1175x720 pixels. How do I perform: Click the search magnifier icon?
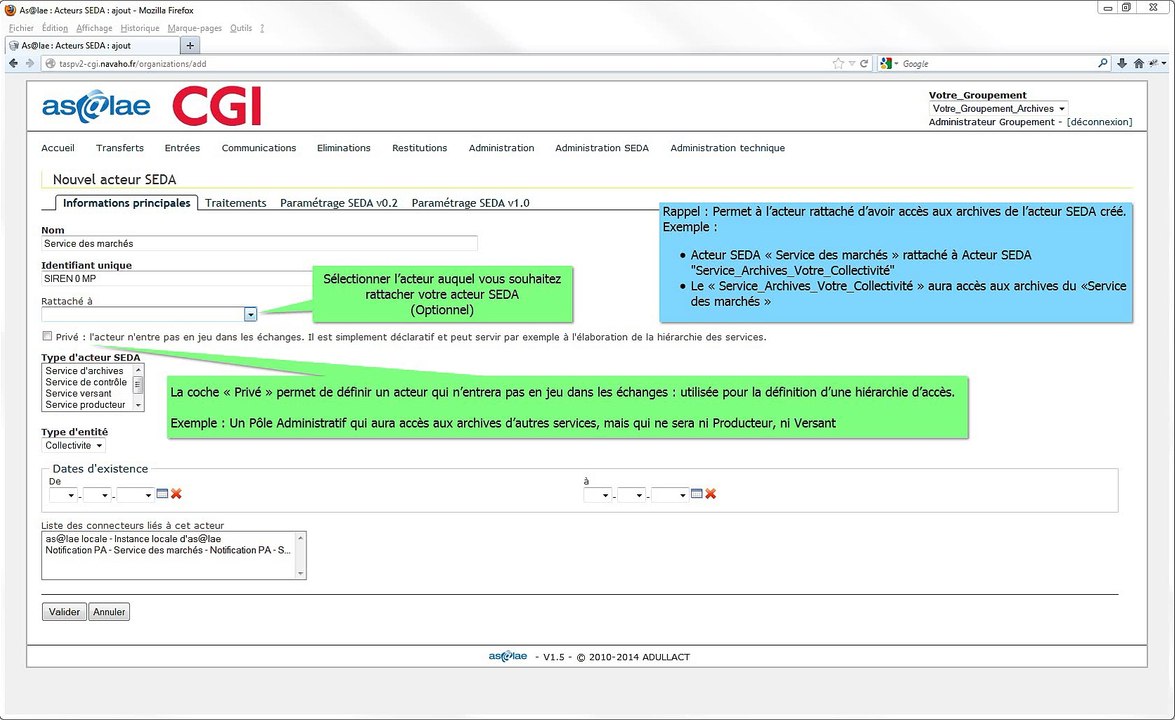1102,64
